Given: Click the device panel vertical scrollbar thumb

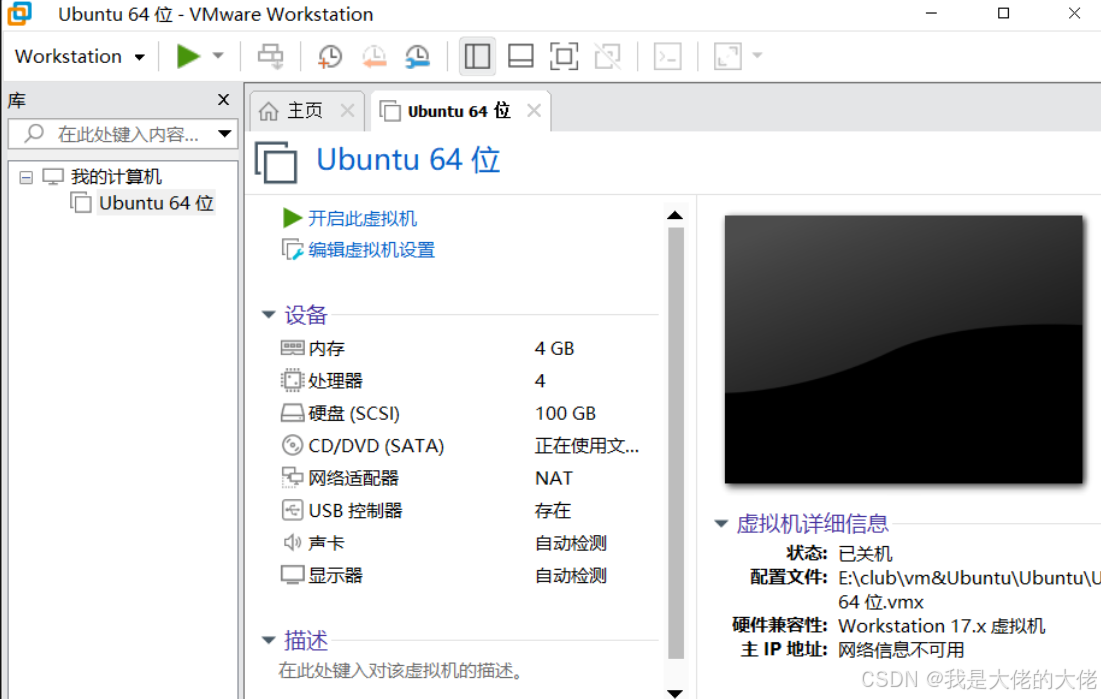Looking at the screenshot, I should 675,443.
